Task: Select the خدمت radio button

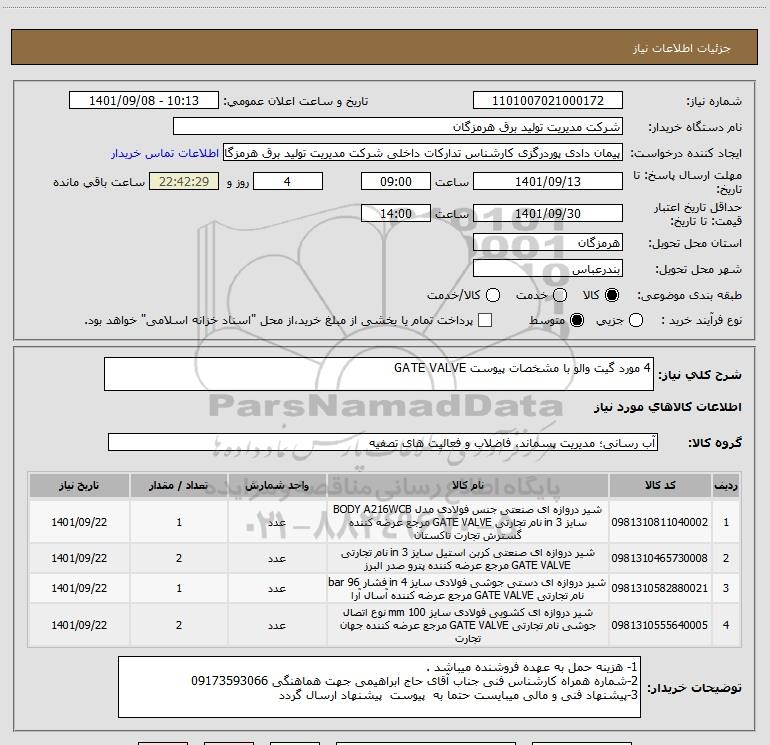Action: coord(560,295)
